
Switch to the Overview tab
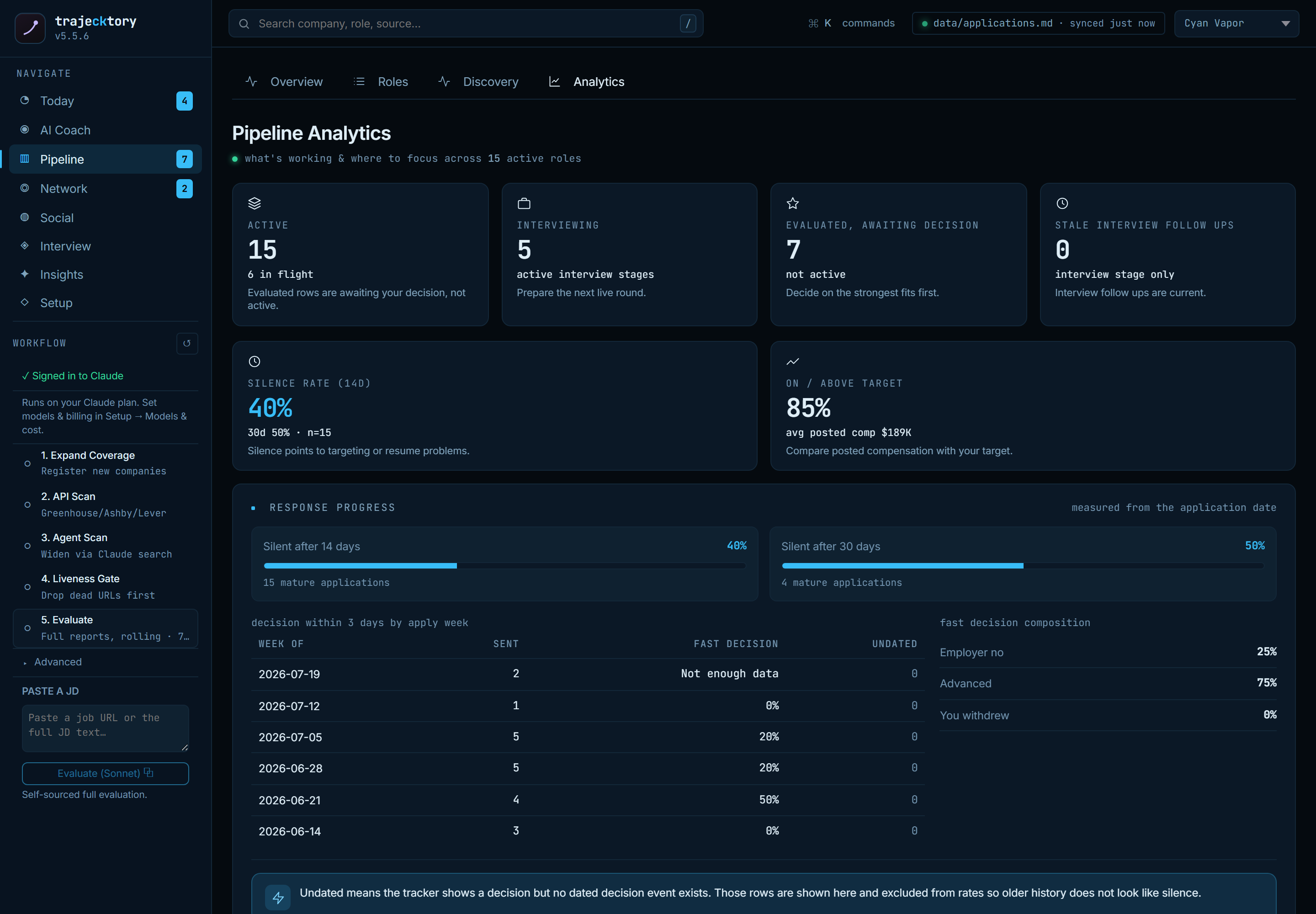[x=284, y=82]
